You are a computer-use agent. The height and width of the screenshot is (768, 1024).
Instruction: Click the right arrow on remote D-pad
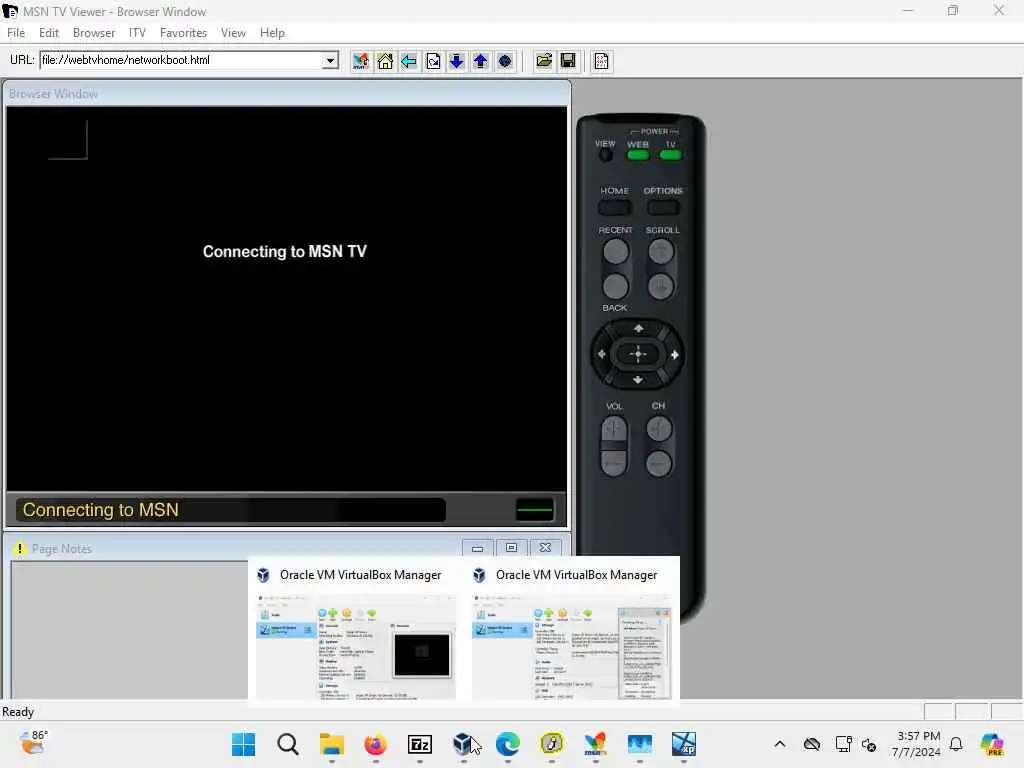pos(675,355)
